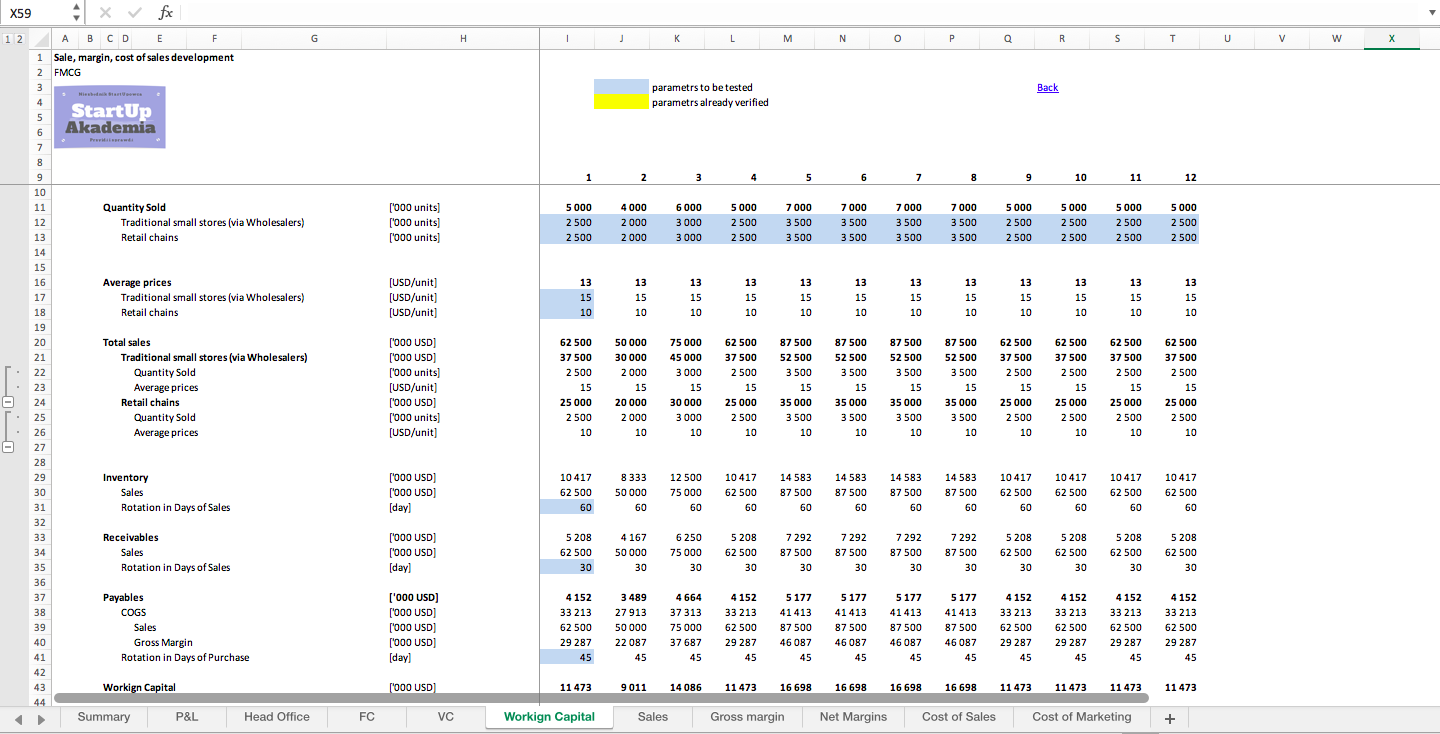This screenshot has width=1440, height=734.
Task: Click the 'Receivables' label cell
Action: 130,537
